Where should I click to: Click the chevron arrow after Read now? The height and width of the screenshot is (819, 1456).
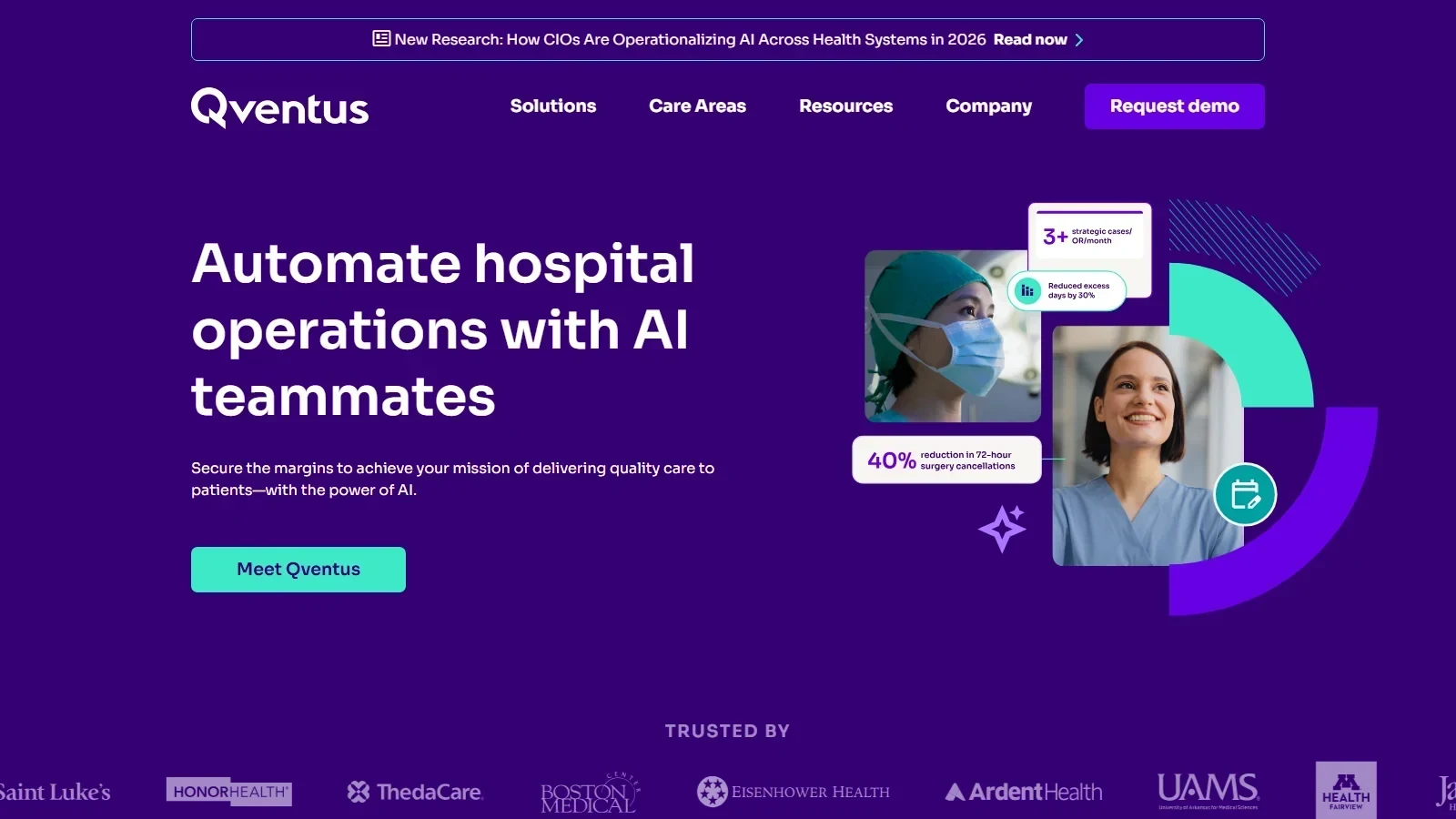point(1079,40)
